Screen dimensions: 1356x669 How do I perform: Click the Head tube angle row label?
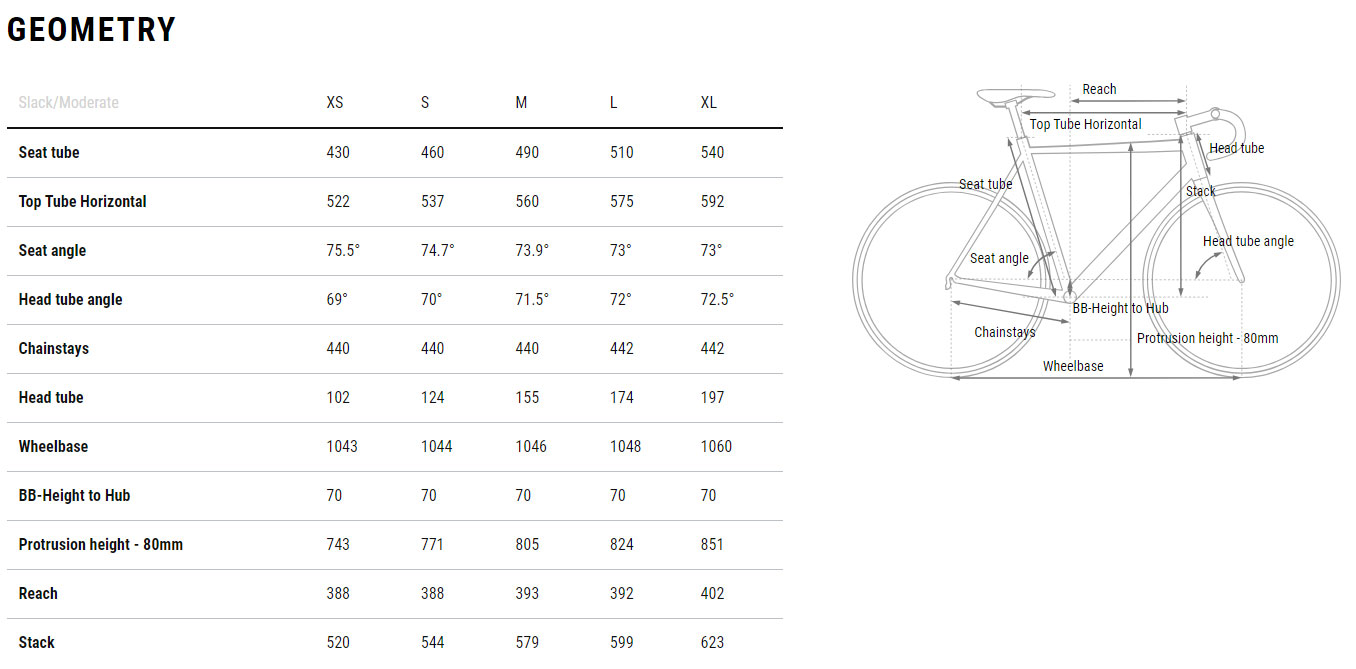[x=70, y=299]
